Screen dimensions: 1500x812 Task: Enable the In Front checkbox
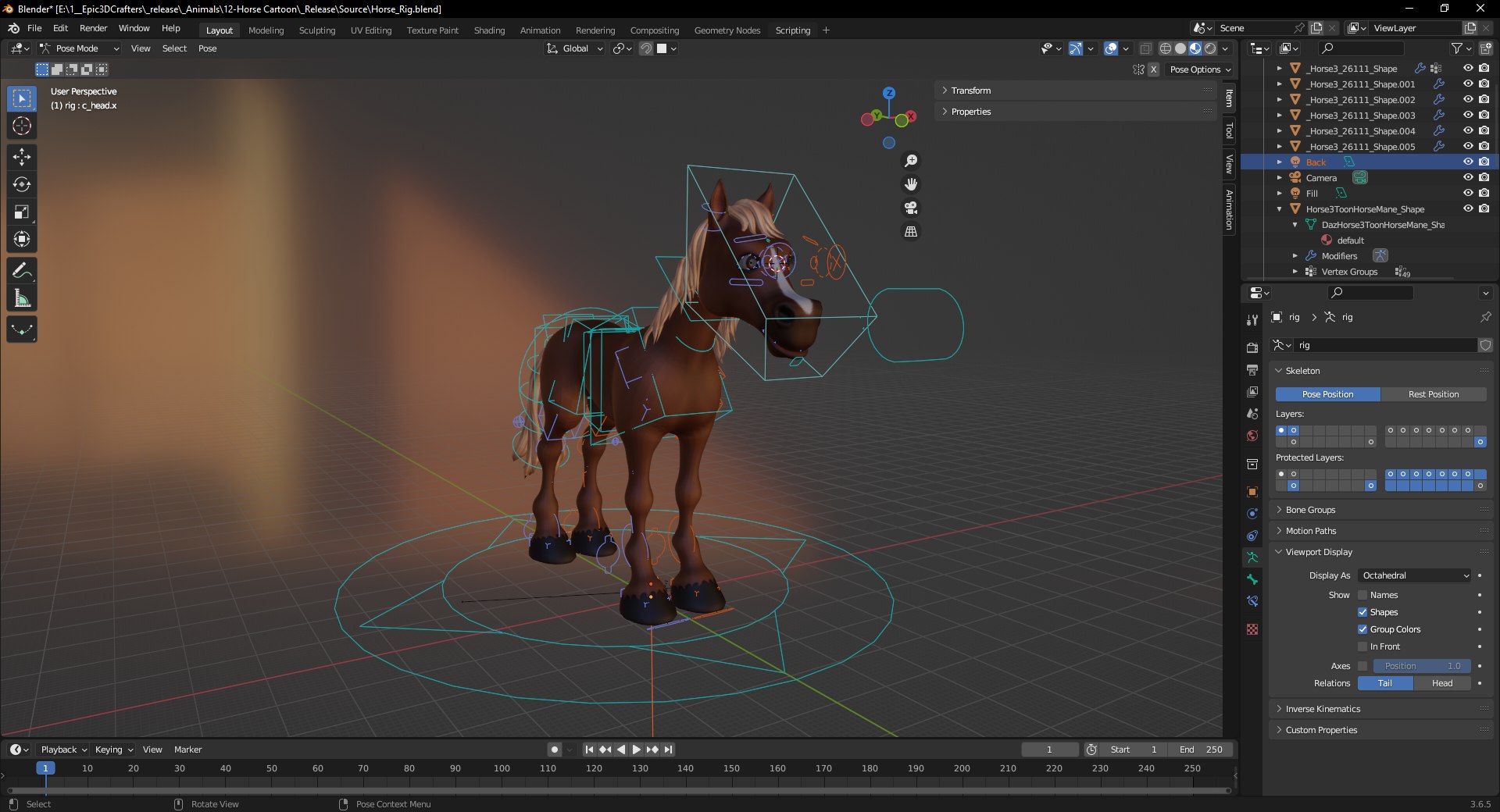click(1362, 646)
